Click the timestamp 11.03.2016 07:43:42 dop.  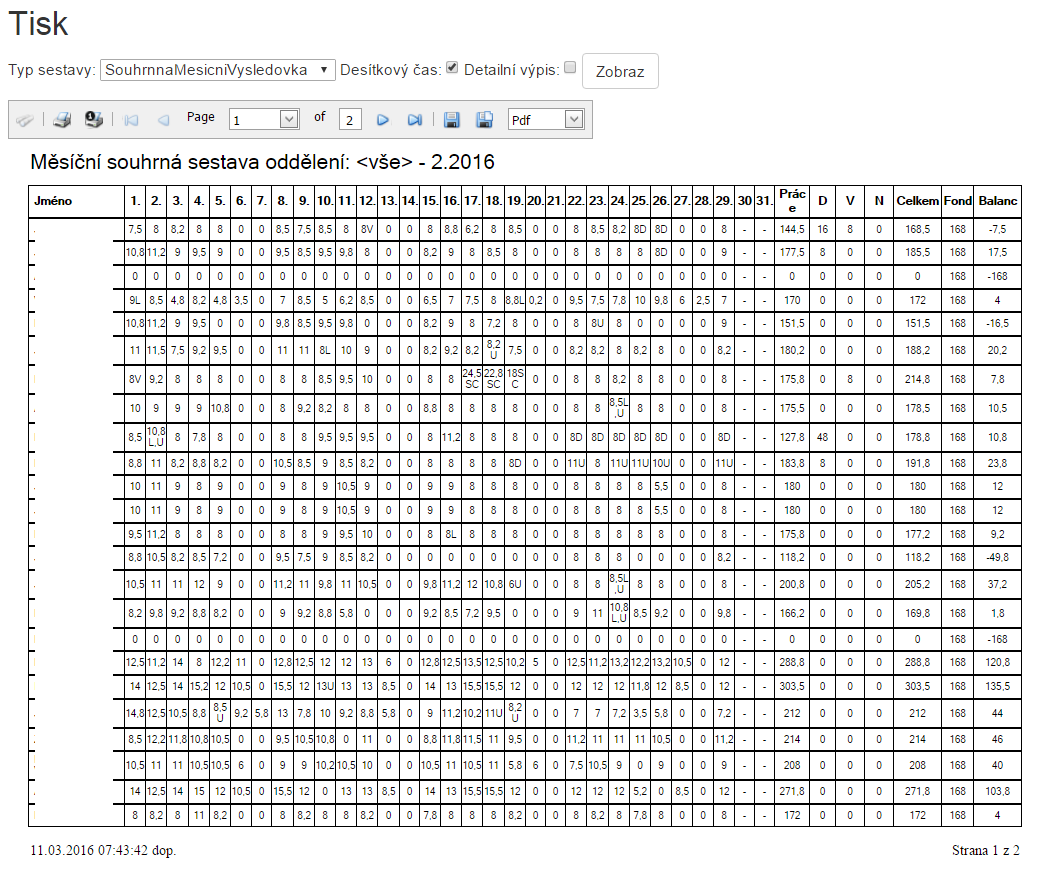point(103,850)
